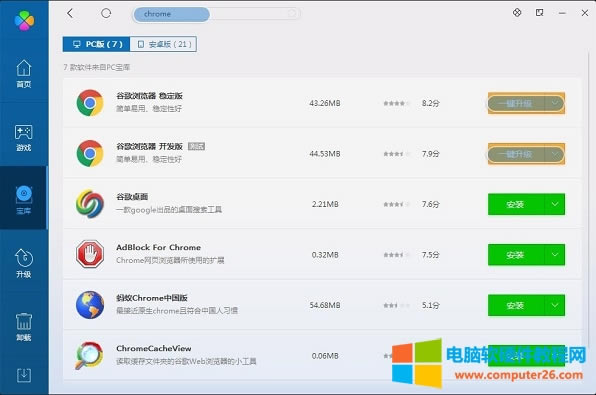This screenshot has width=596, height=395.
Task: Click the search box containing chrome
Action: point(216,14)
